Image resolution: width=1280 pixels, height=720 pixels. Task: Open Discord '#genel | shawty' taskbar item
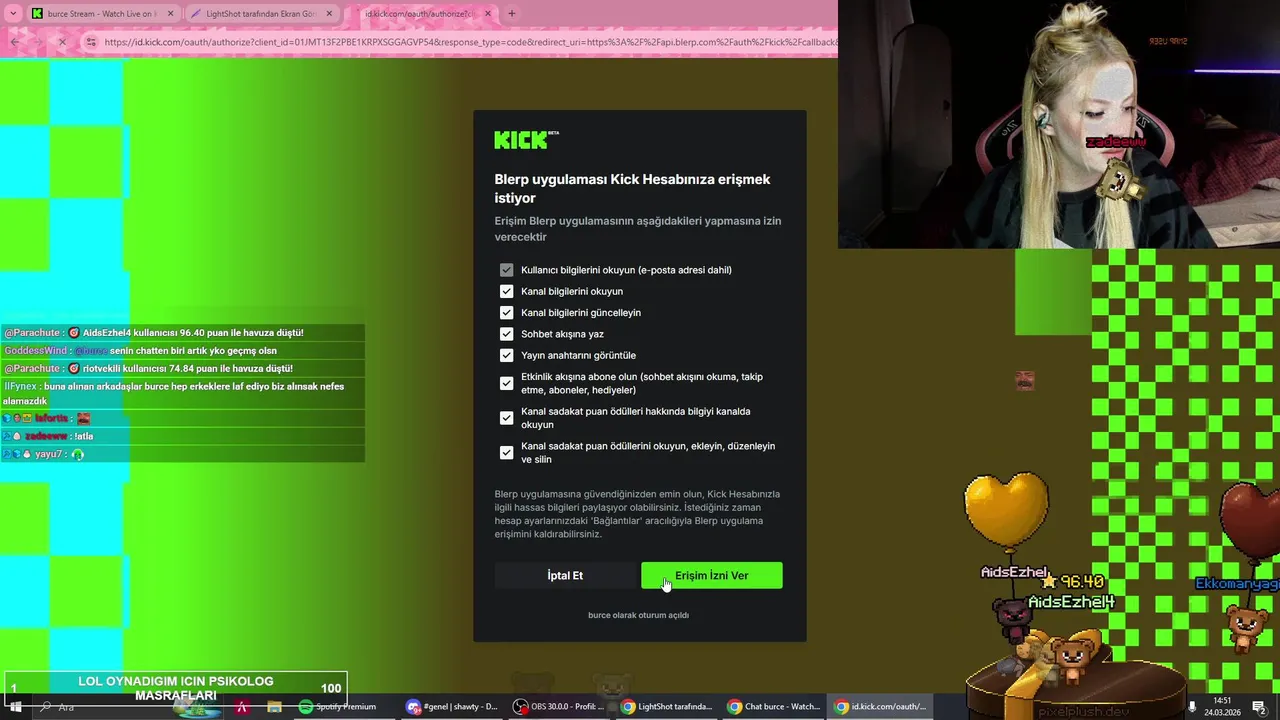pos(452,707)
